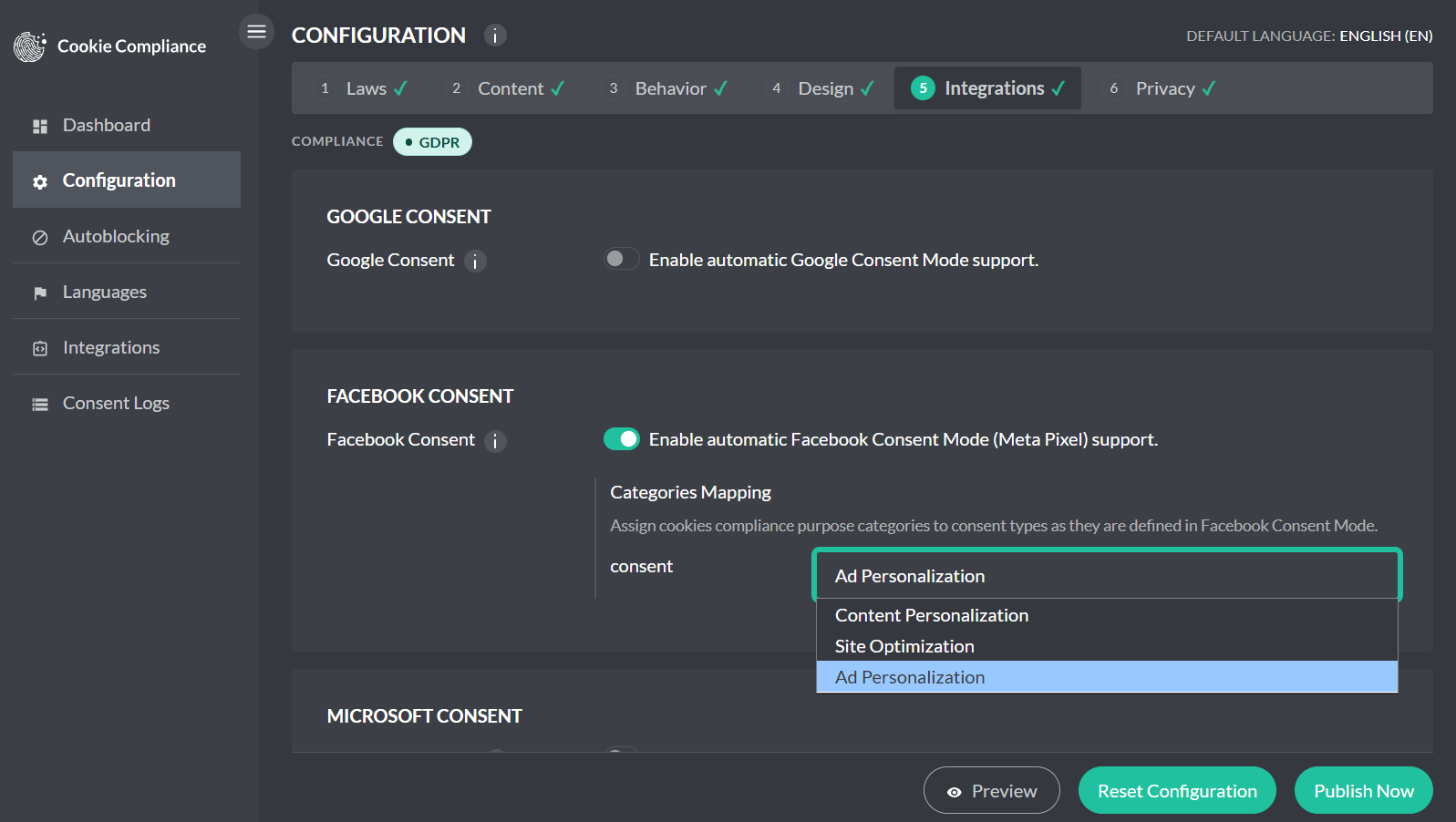This screenshot has height=822, width=1456.
Task: Collapse sidebar with hamburger menu icon
Action: pos(257,32)
